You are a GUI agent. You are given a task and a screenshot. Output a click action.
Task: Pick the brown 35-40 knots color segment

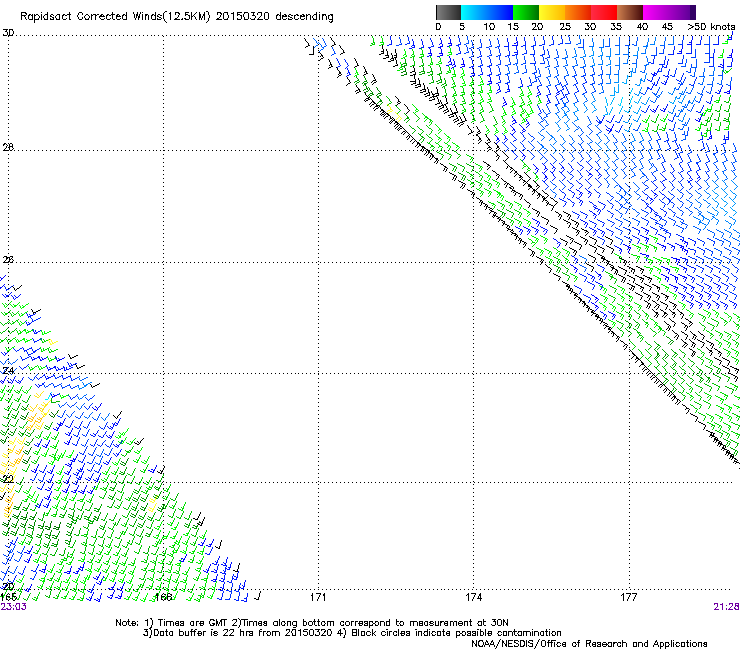point(630,12)
